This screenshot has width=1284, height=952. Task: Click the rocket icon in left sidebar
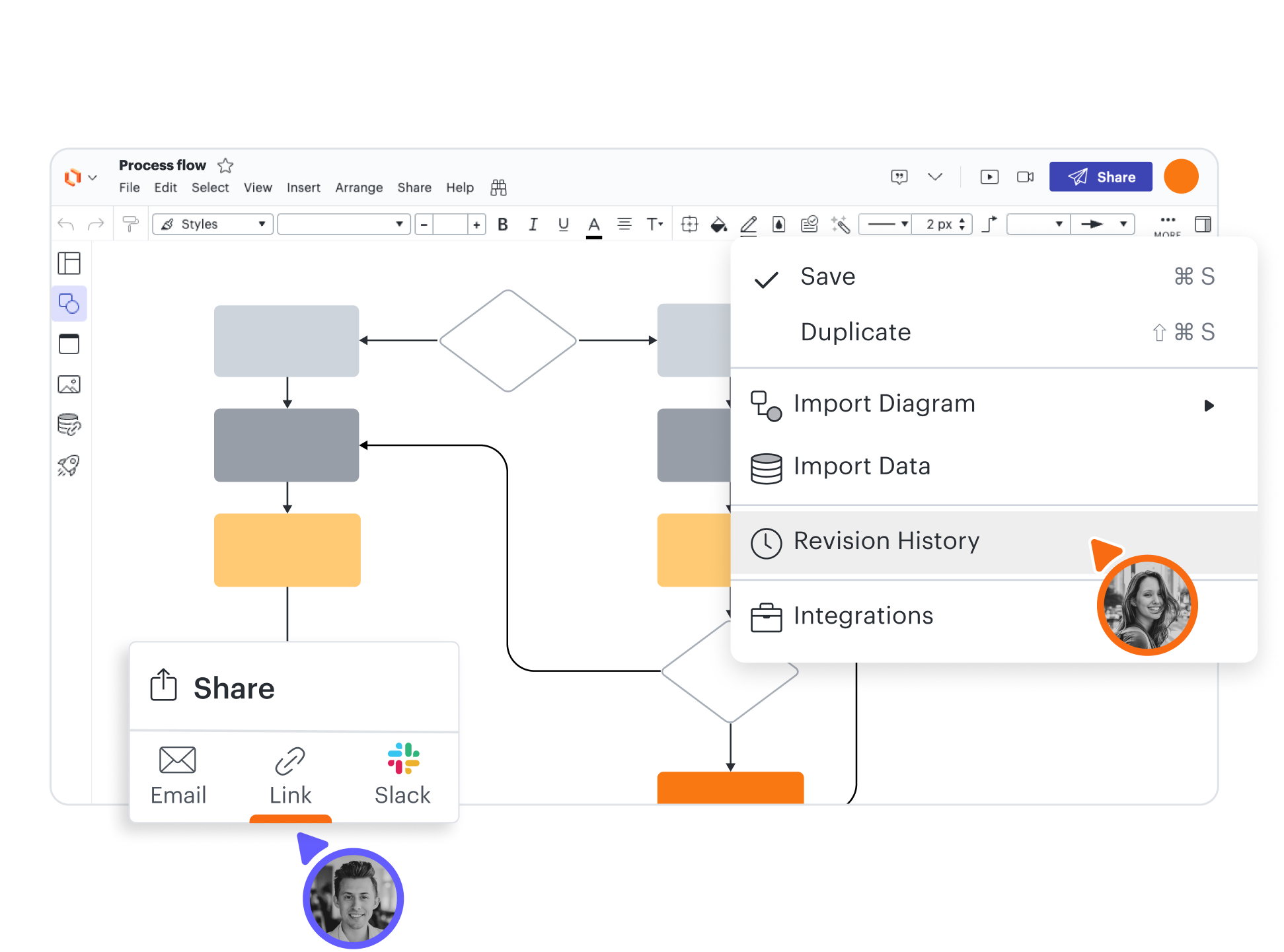click(x=69, y=466)
